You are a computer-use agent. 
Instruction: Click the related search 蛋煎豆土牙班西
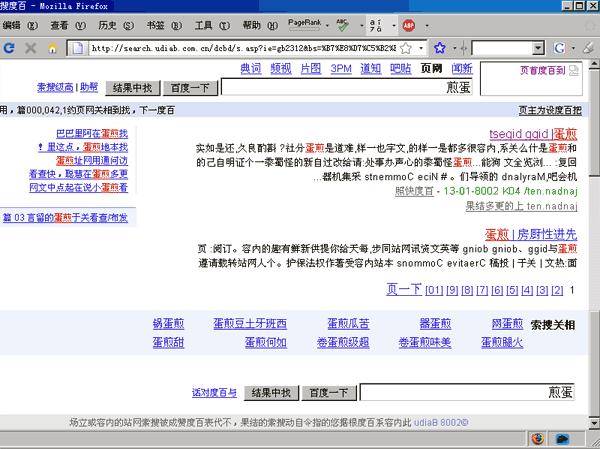coord(250,324)
